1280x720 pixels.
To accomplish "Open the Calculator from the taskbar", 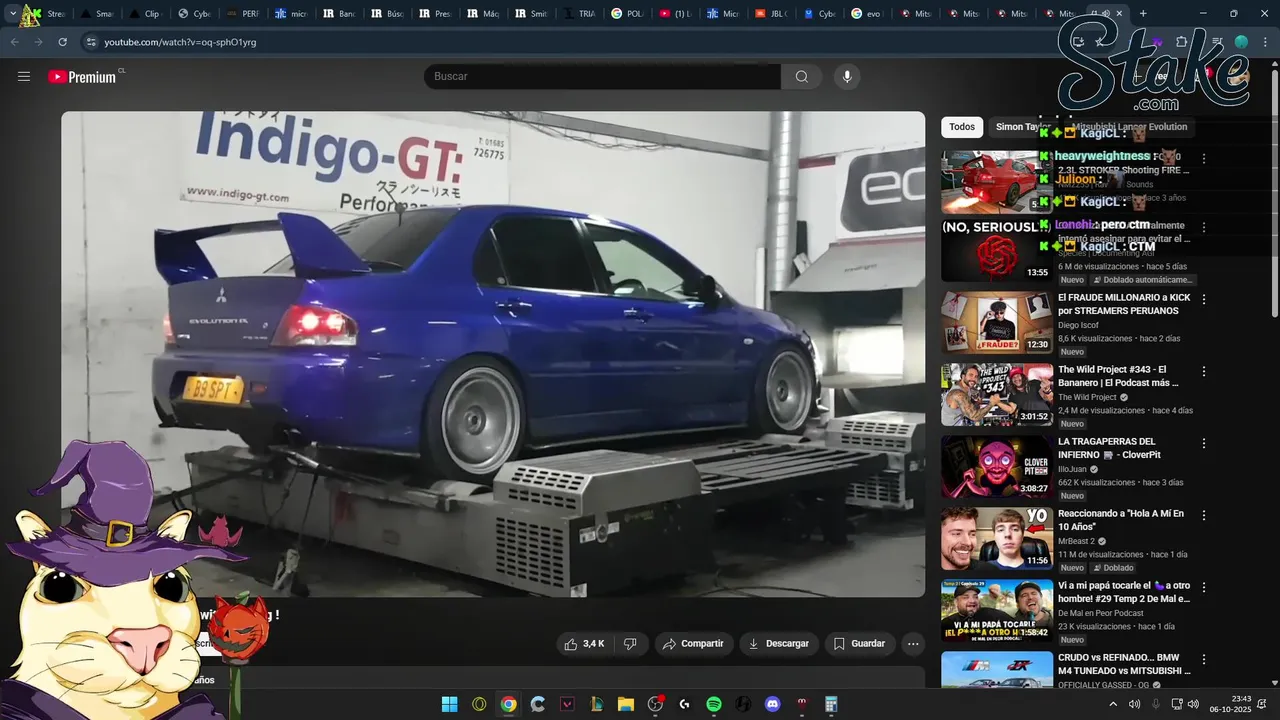I will coord(831,704).
